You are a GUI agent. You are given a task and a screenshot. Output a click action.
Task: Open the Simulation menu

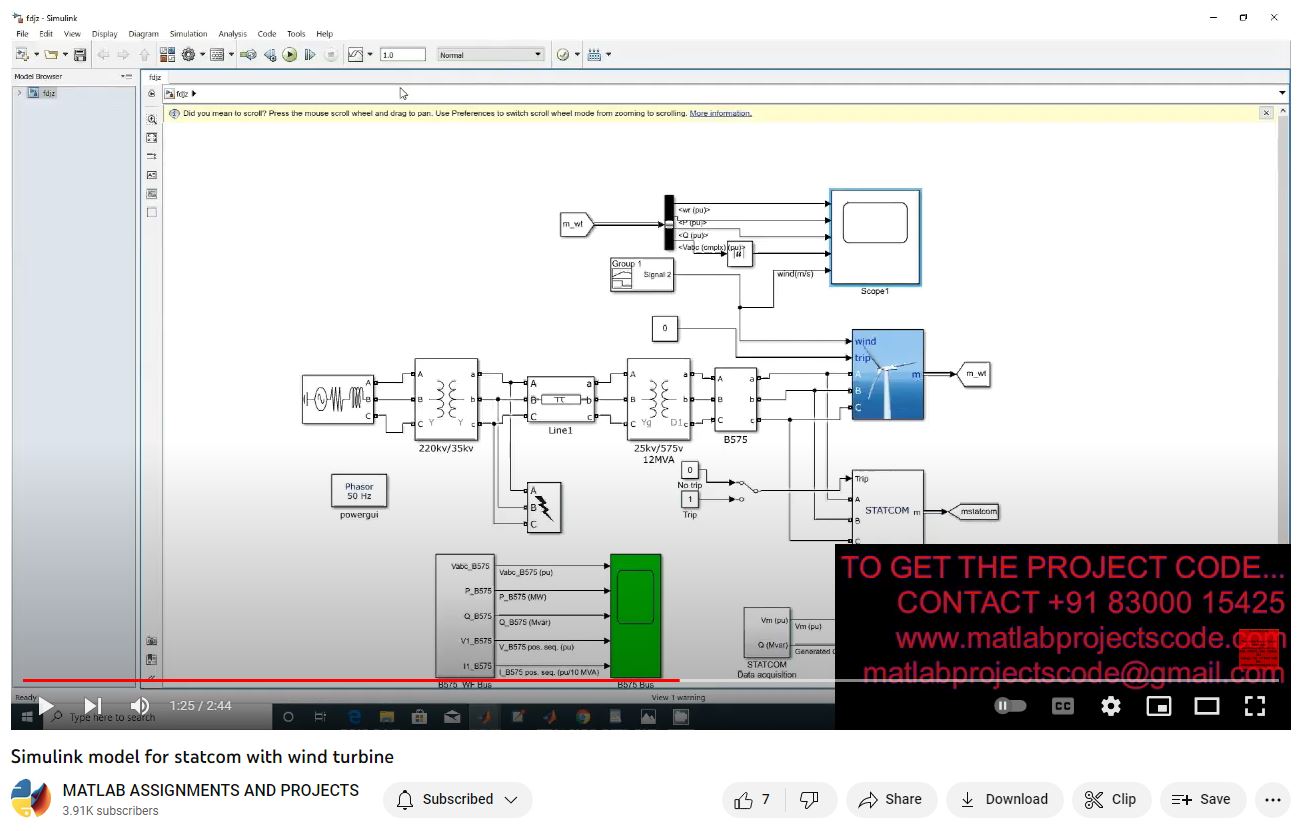tap(188, 34)
